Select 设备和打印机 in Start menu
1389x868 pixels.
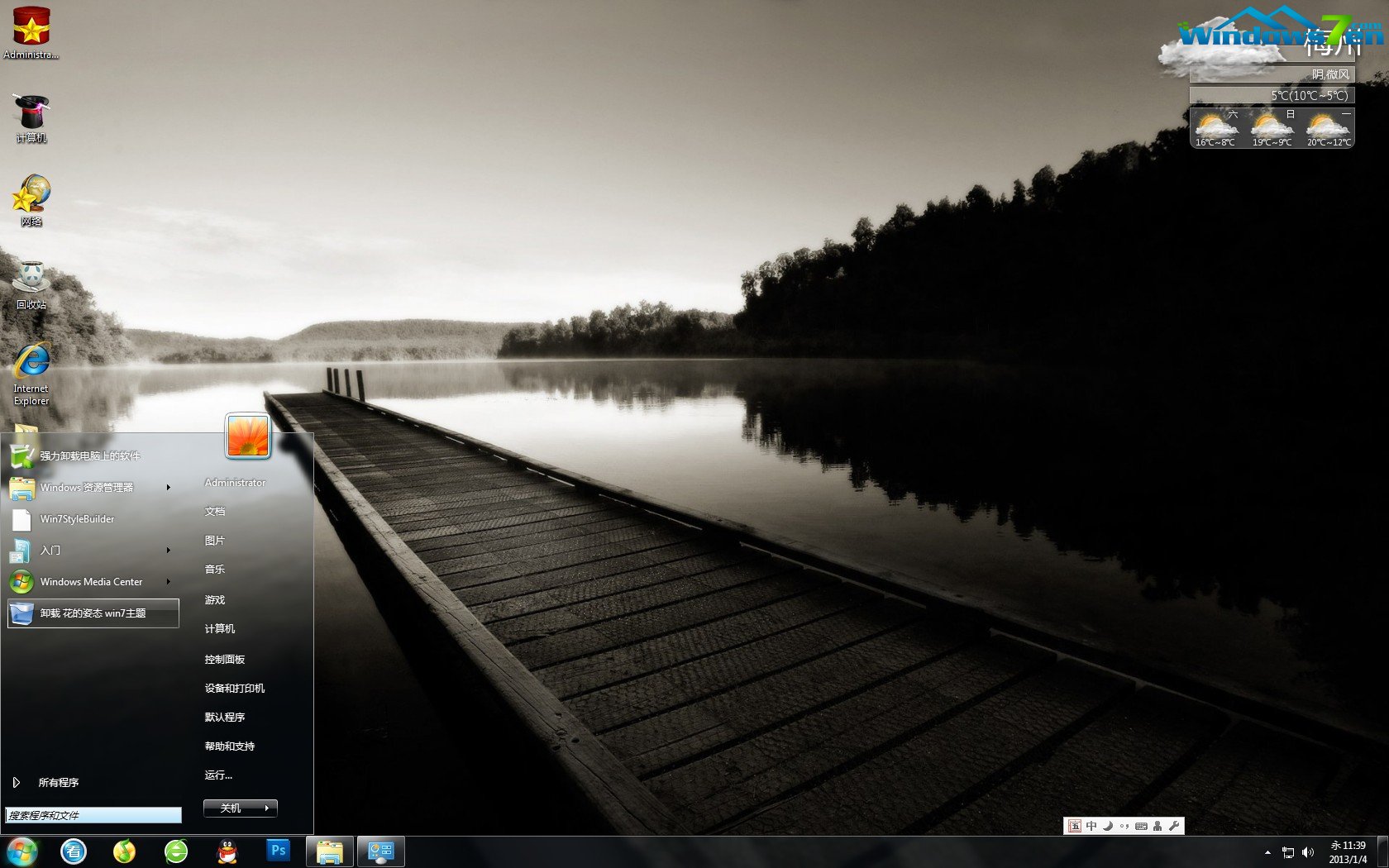tap(235, 689)
